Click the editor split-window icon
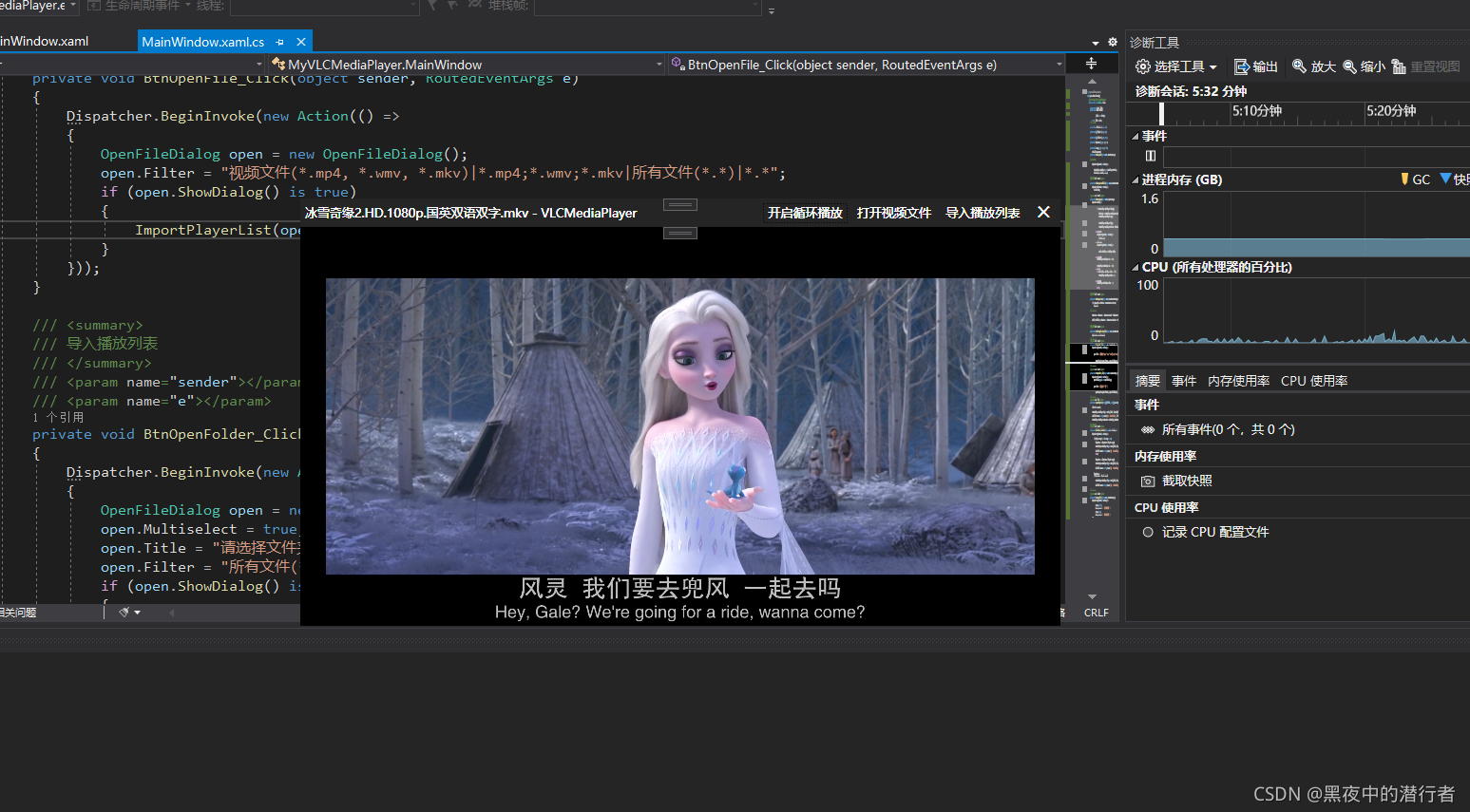 [x=1091, y=64]
